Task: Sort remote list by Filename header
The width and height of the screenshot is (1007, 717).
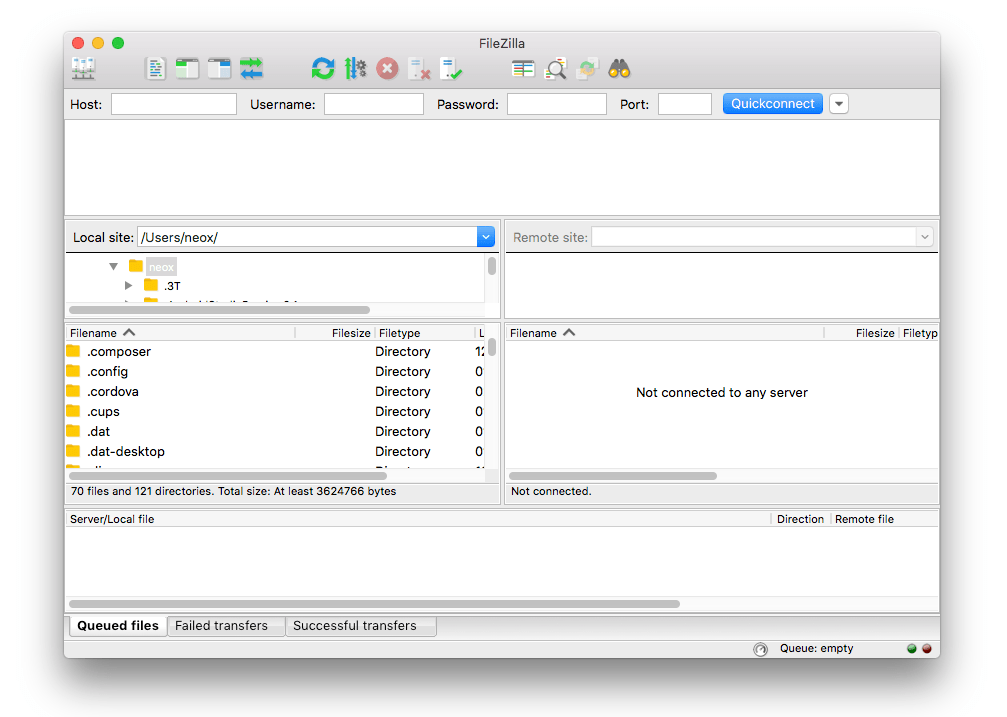Action: coord(665,333)
